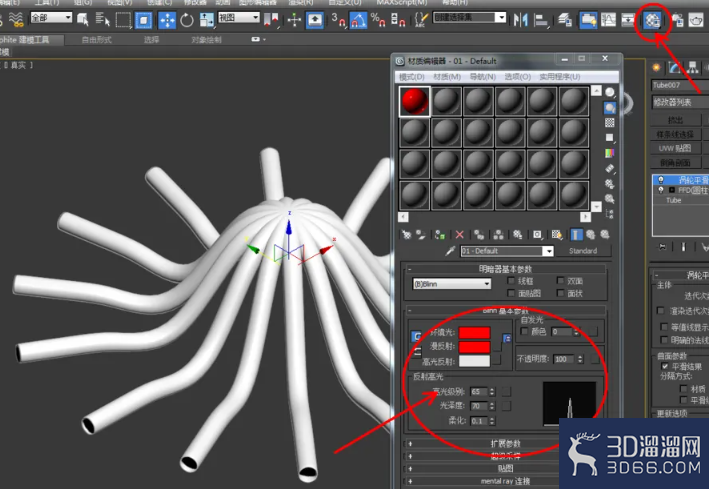Click the Render teapot icon
This screenshot has height=489, width=709.
coord(697,20)
